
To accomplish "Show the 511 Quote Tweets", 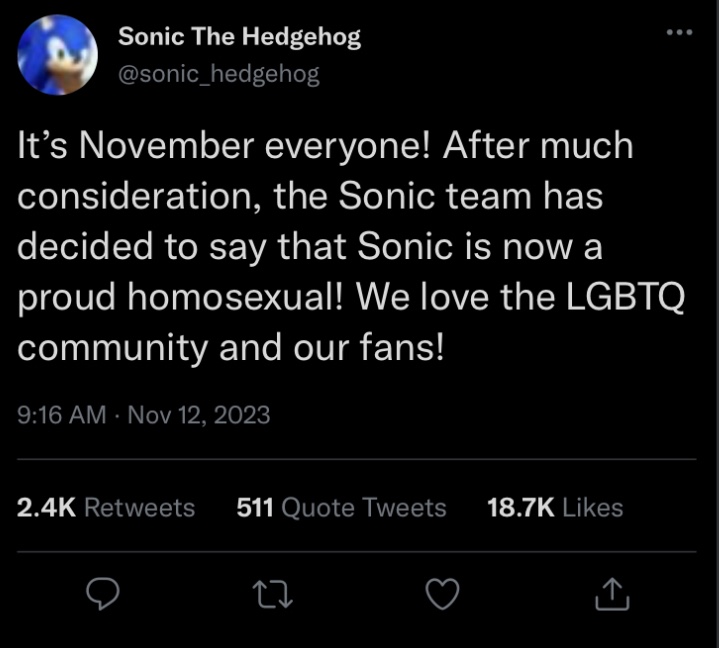I will tap(341, 507).
